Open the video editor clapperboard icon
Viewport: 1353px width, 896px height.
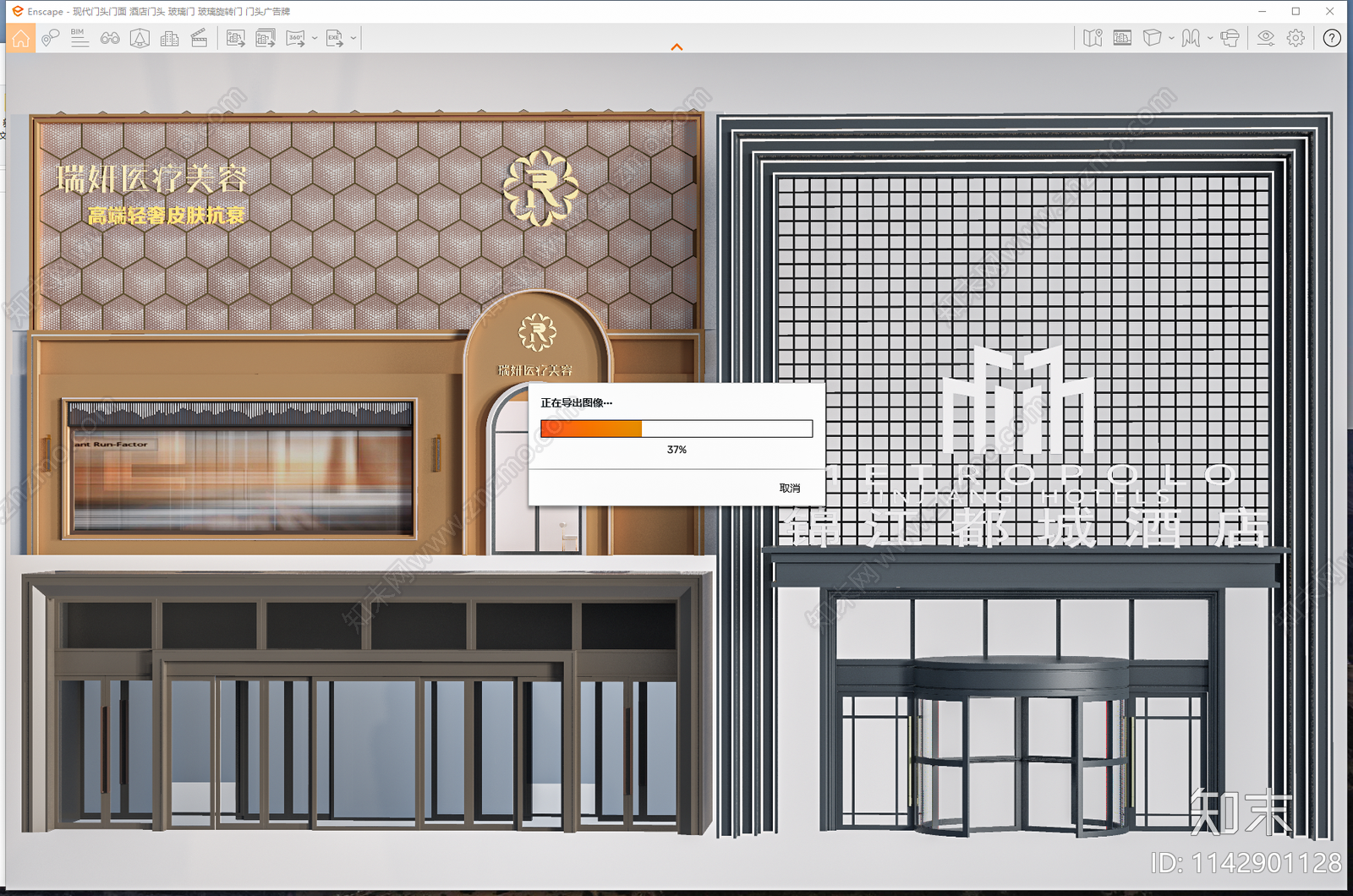[x=200, y=38]
